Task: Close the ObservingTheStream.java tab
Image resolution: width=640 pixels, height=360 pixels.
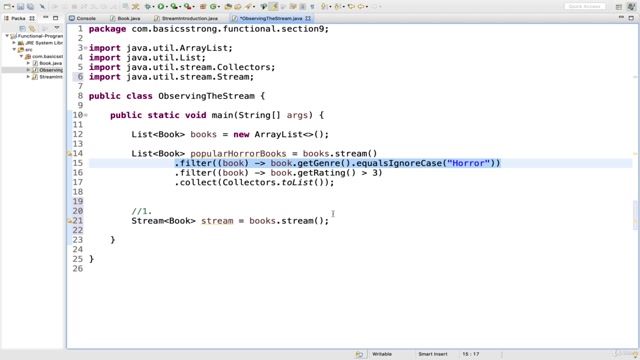Action: click(308, 18)
